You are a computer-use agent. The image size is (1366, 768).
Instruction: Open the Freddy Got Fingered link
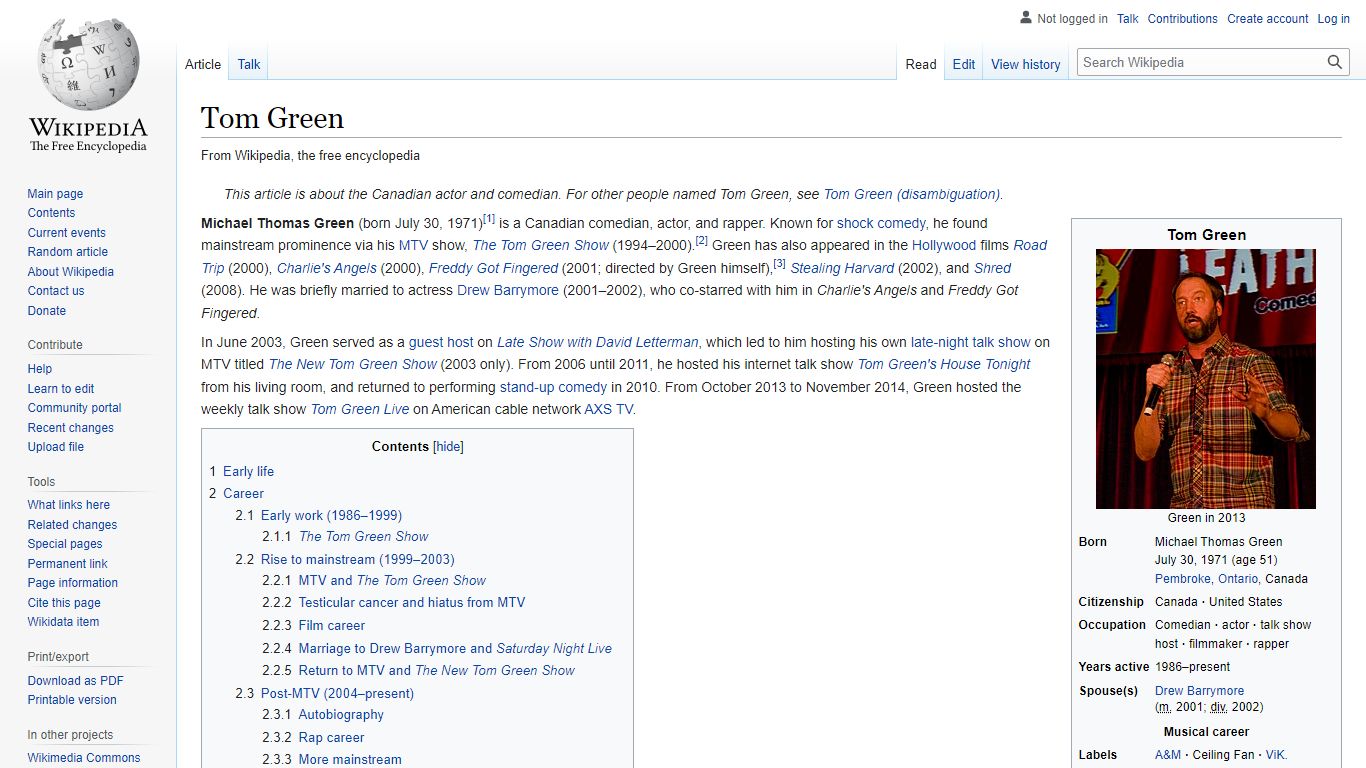pos(493,268)
